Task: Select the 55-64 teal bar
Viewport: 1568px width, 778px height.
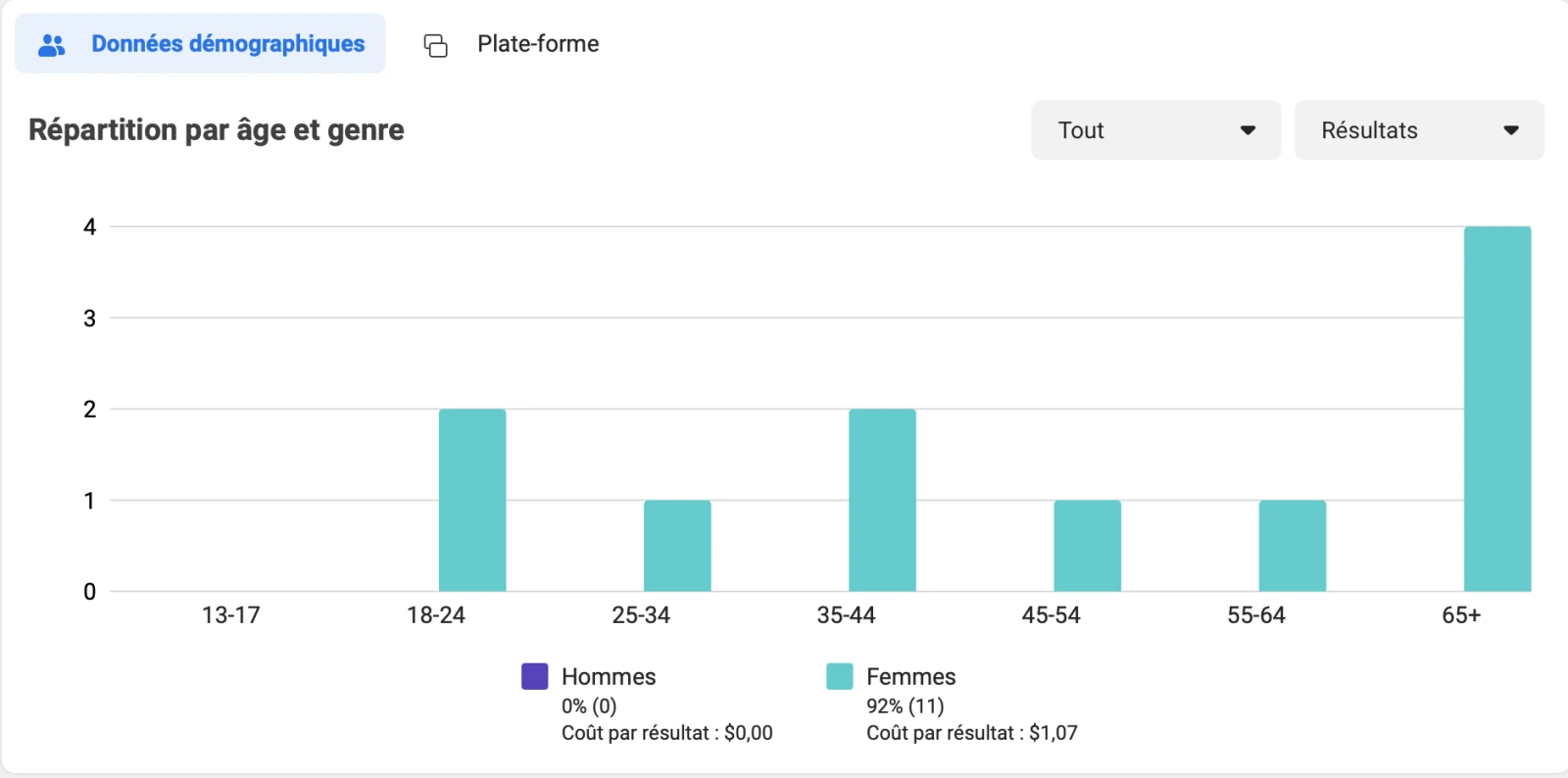Action: pyautogui.click(x=1292, y=546)
